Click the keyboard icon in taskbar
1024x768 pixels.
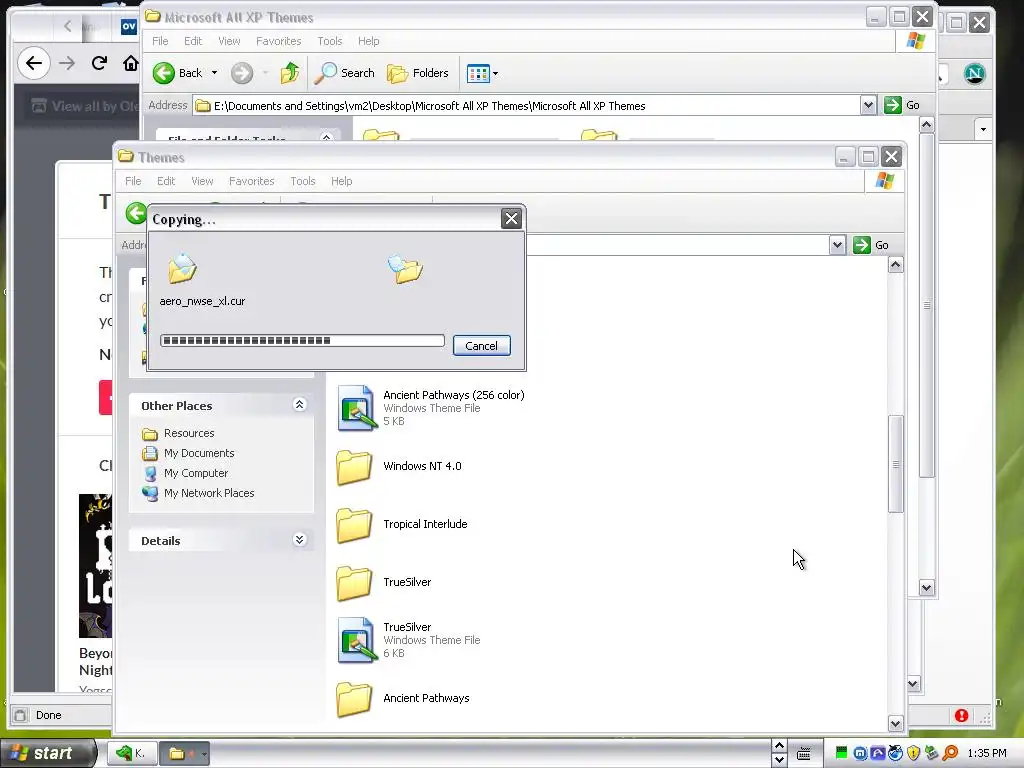pyautogui.click(x=804, y=754)
